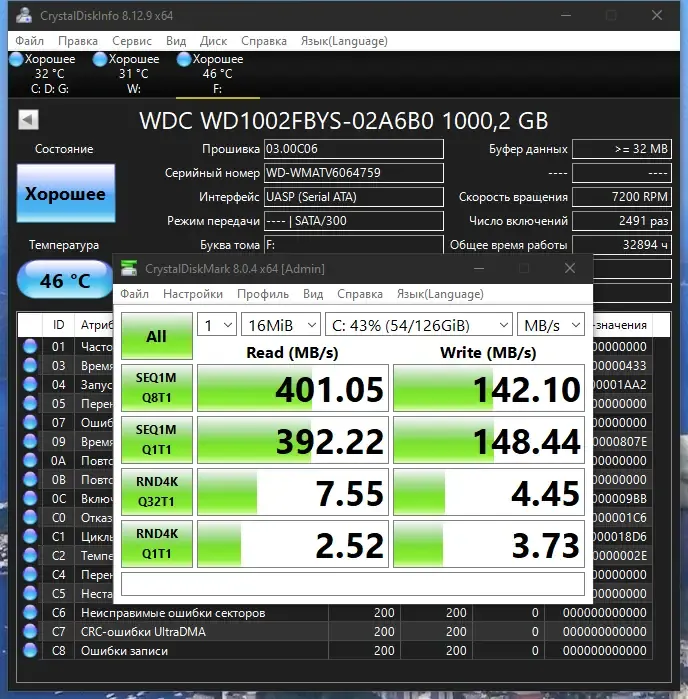
Task: Select the C: D: G: disk status orb
Action: point(16,59)
